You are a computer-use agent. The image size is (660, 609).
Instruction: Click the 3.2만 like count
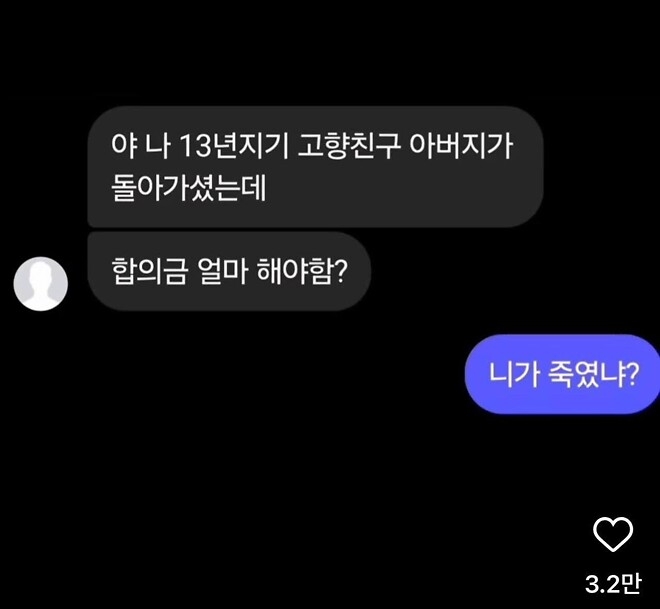point(613,584)
